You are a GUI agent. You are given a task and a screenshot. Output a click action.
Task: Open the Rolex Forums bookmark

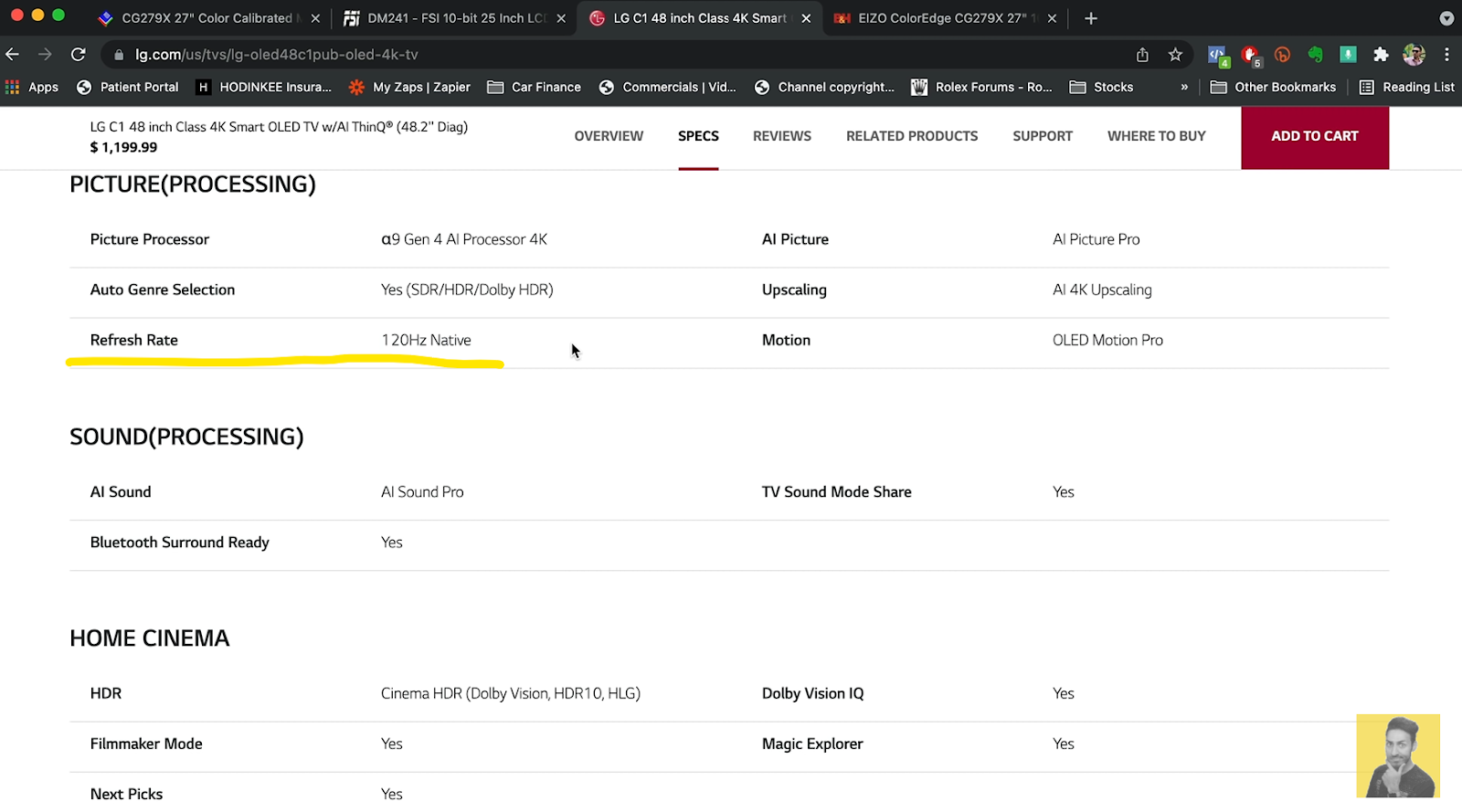point(982,87)
